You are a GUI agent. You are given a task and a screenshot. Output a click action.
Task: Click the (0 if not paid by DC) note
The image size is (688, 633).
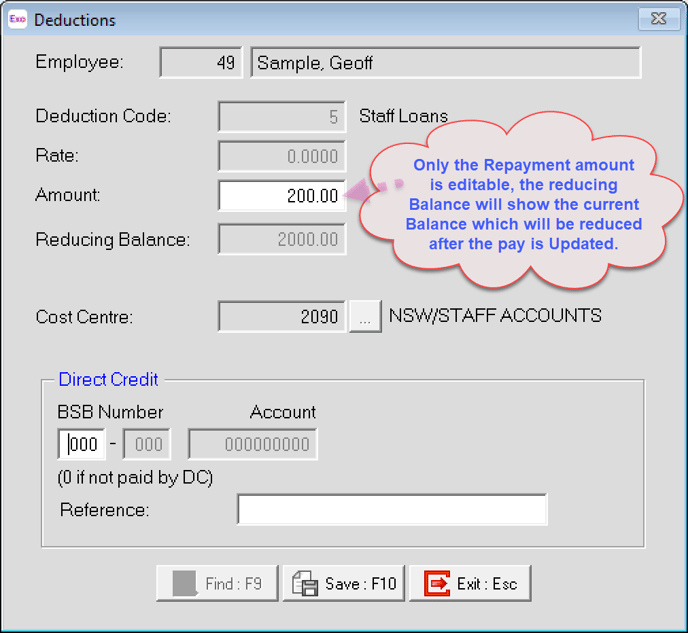[135, 477]
